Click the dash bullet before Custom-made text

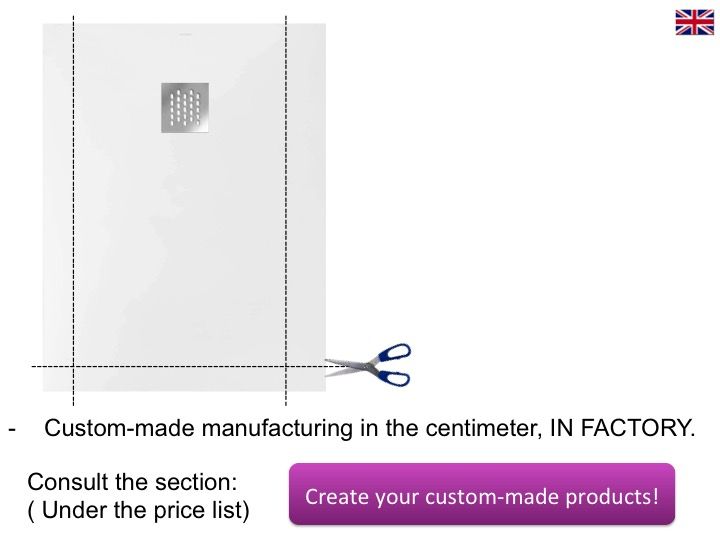click(12, 429)
